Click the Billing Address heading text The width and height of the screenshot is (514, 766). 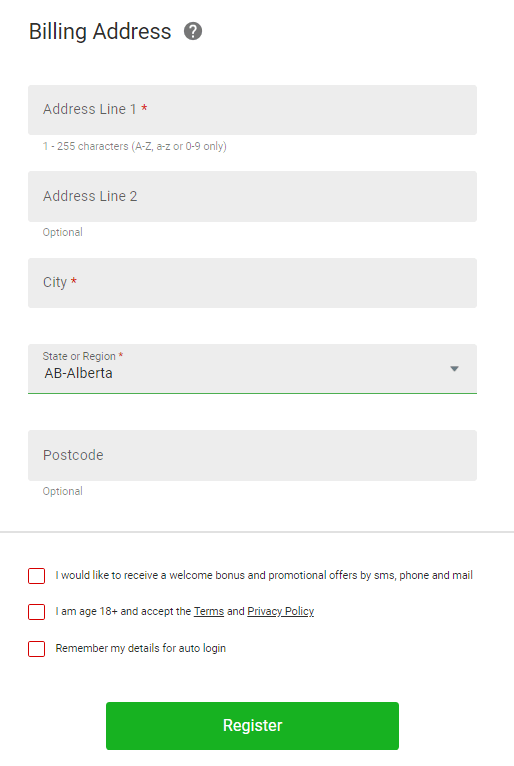click(100, 32)
